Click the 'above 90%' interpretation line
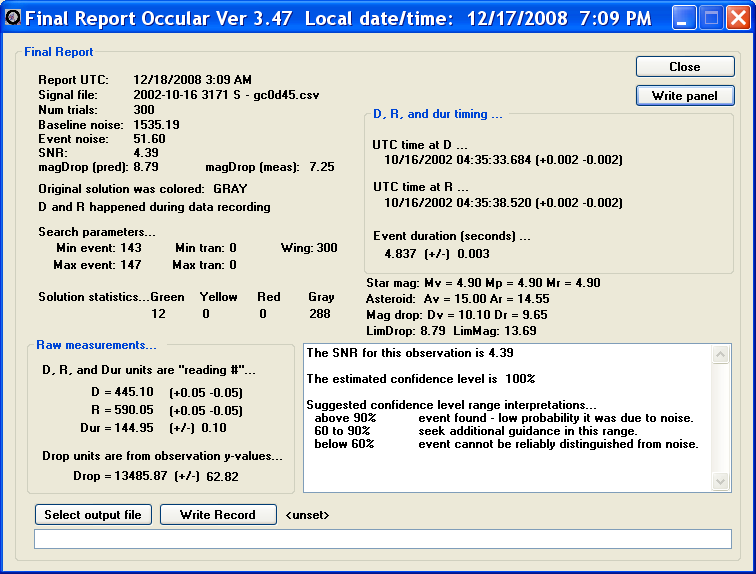Screen dimensions: 756x574 (x=504, y=418)
